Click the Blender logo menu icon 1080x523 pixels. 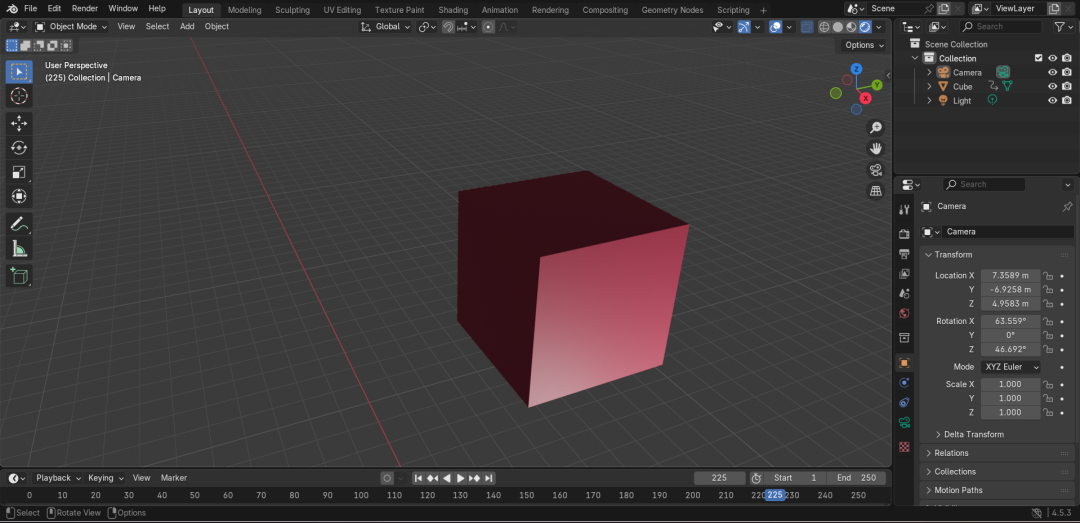[x=12, y=9]
